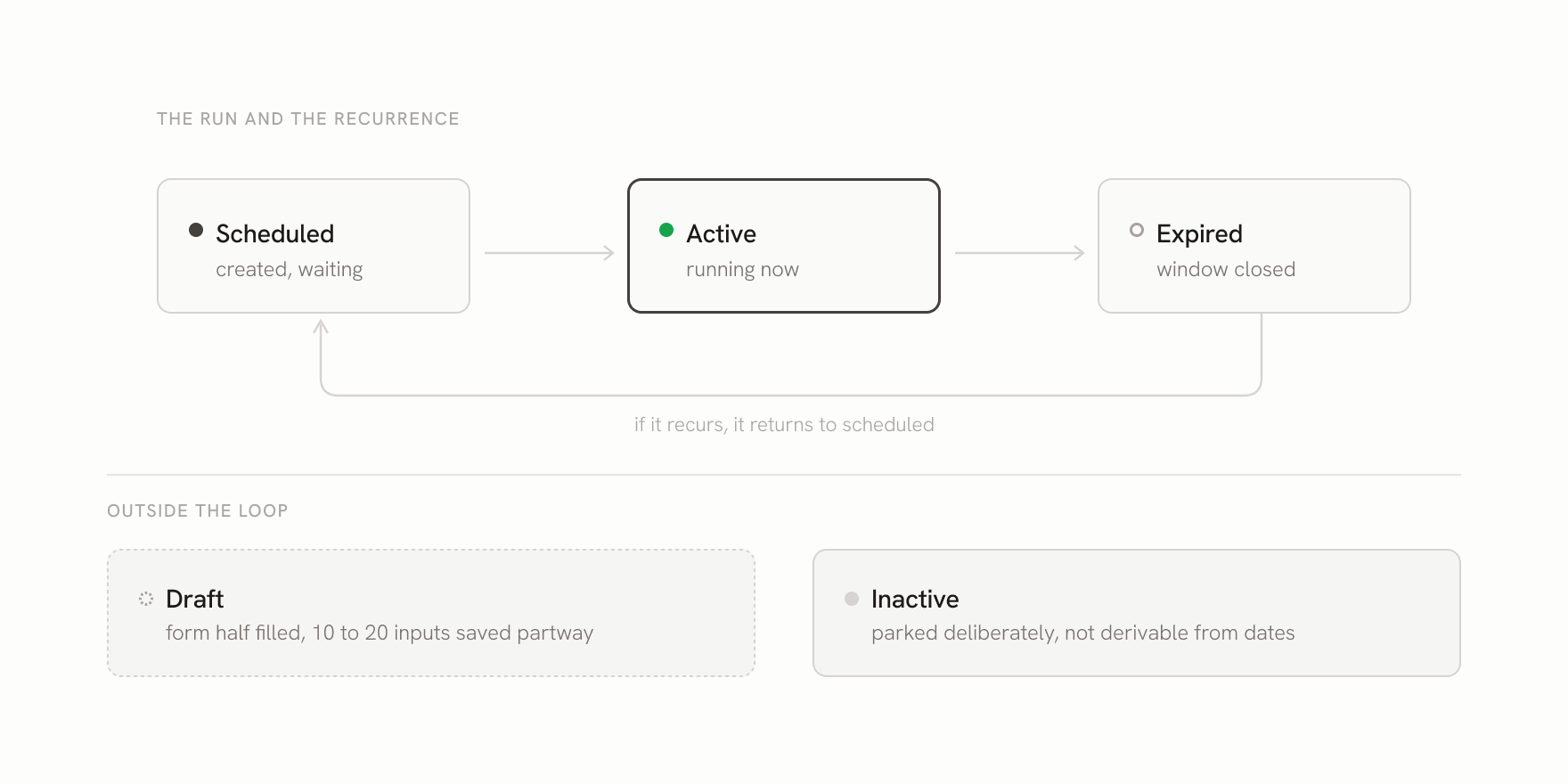Click the grey status dot beside Inactive
Screen dimensions: 1568x784
852,599
